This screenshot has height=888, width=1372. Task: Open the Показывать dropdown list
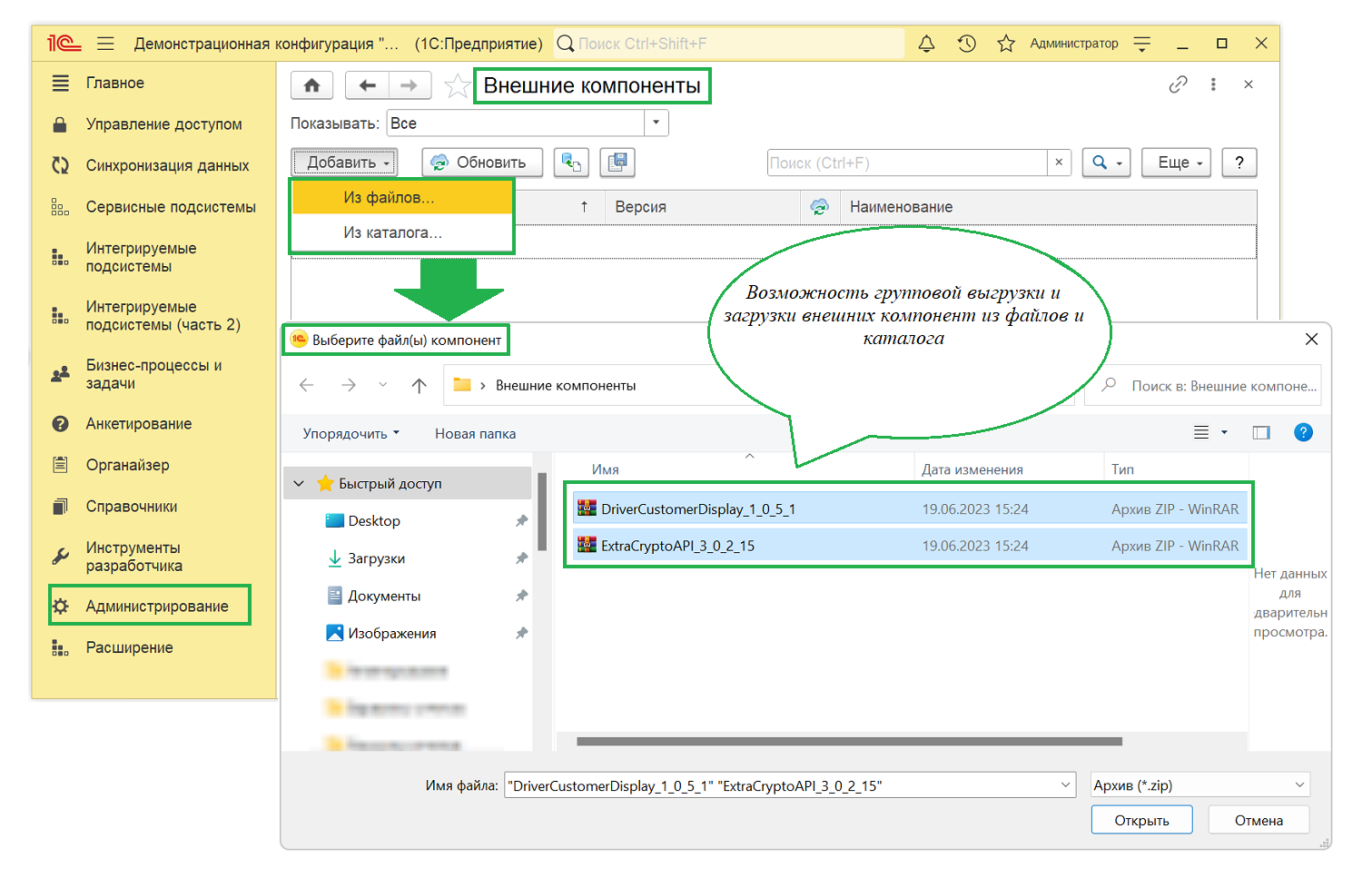656,123
